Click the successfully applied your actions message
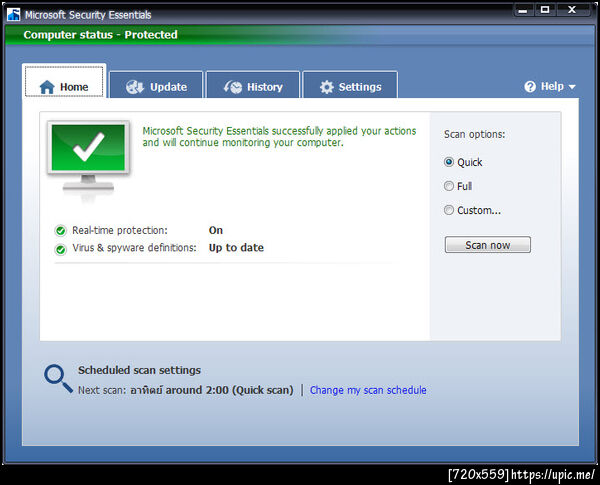Viewport: 600px width, 485px height. coord(279,137)
